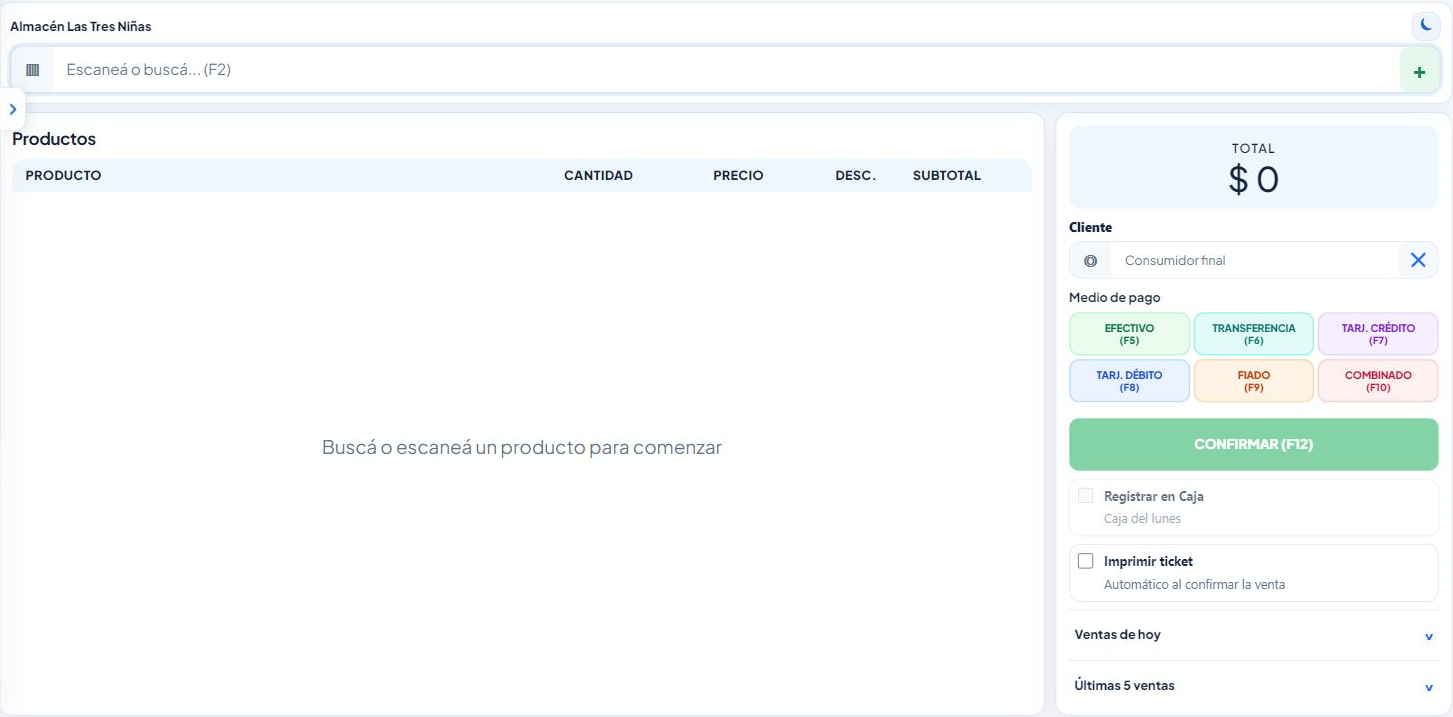Select Fiado (F9) payment method
This screenshot has width=1453, height=717.
pyautogui.click(x=1254, y=381)
